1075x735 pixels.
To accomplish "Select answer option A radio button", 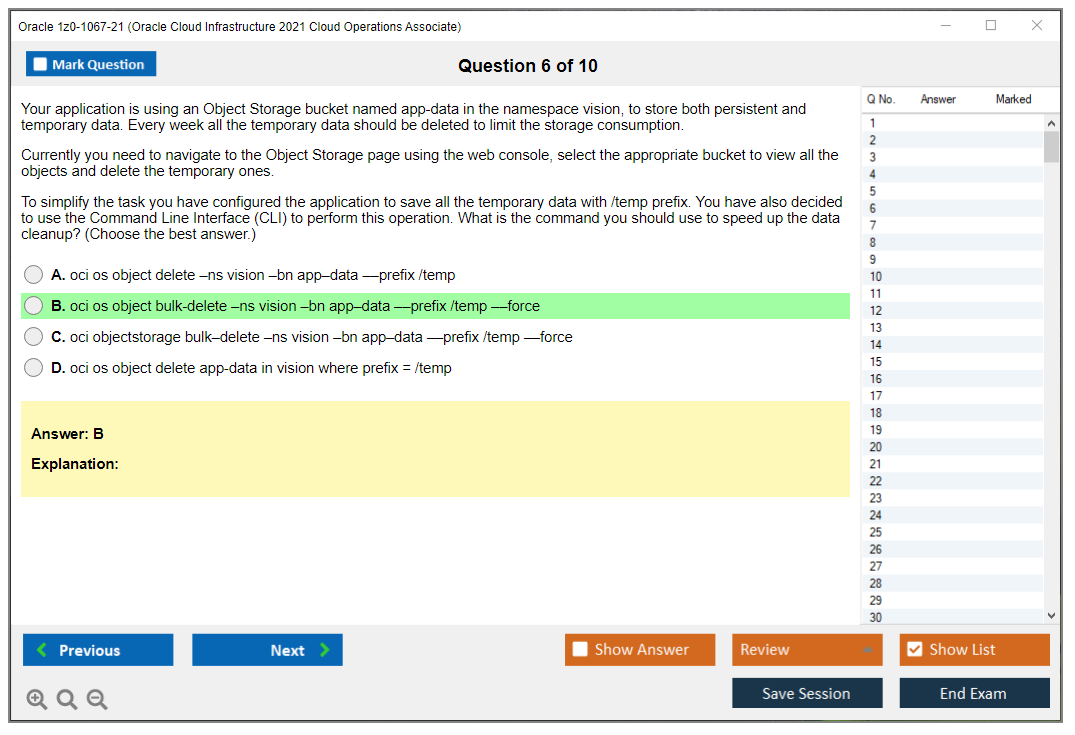I will tap(34, 275).
